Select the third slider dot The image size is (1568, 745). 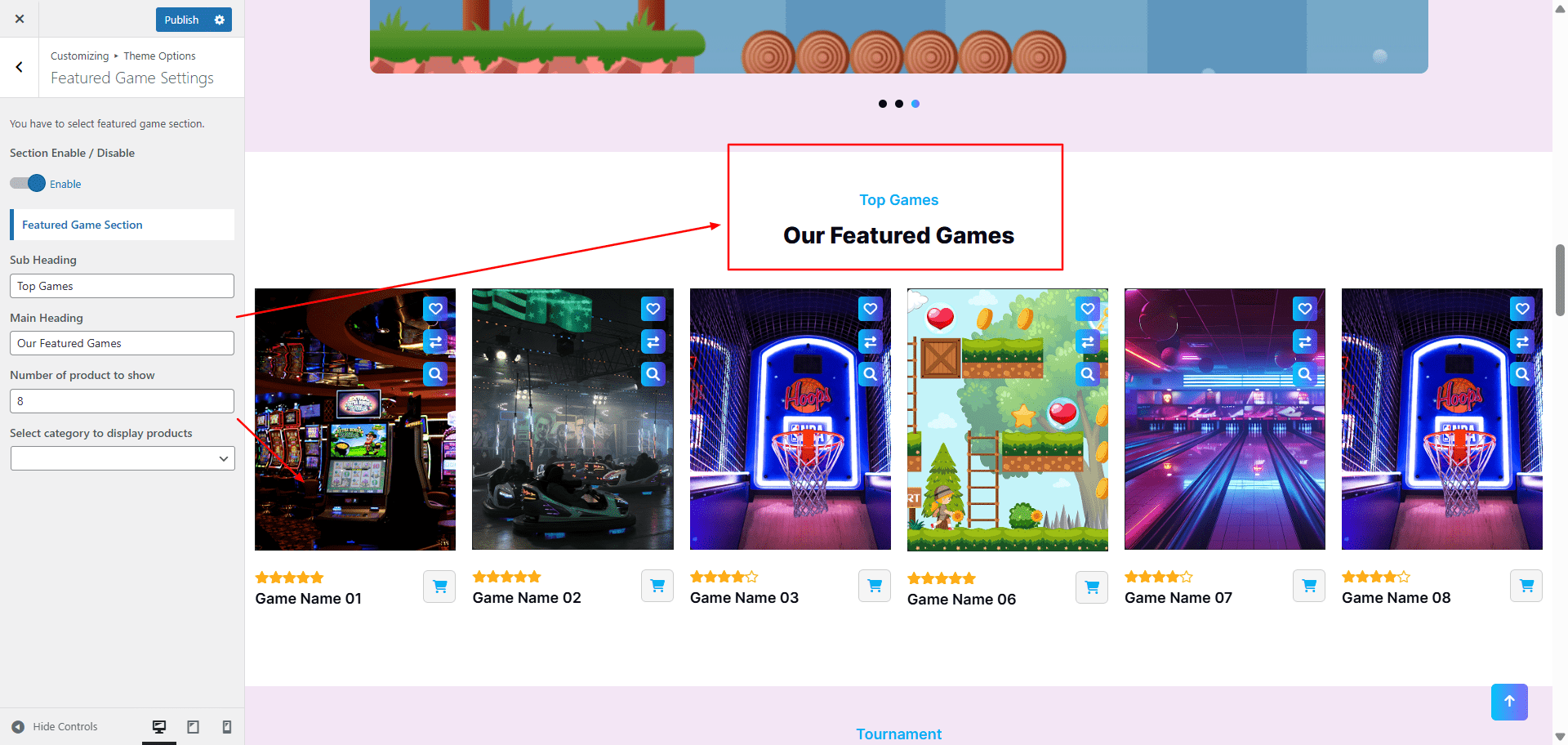click(915, 104)
